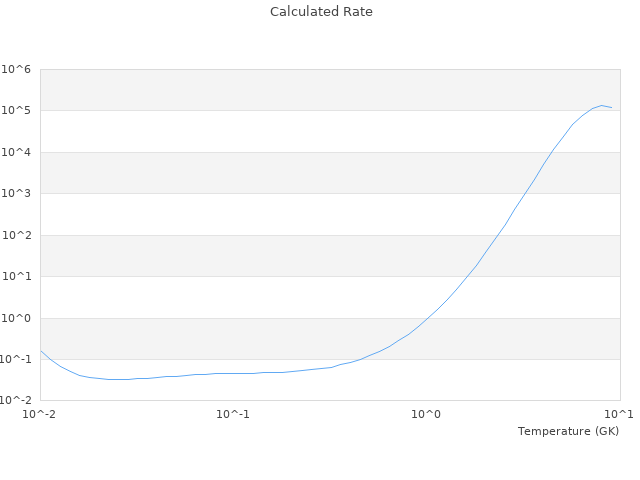The image size is (640, 480).
Task: Click where the curve crosses the 10^3 gridline
Action: pyautogui.click(x=527, y=193)
